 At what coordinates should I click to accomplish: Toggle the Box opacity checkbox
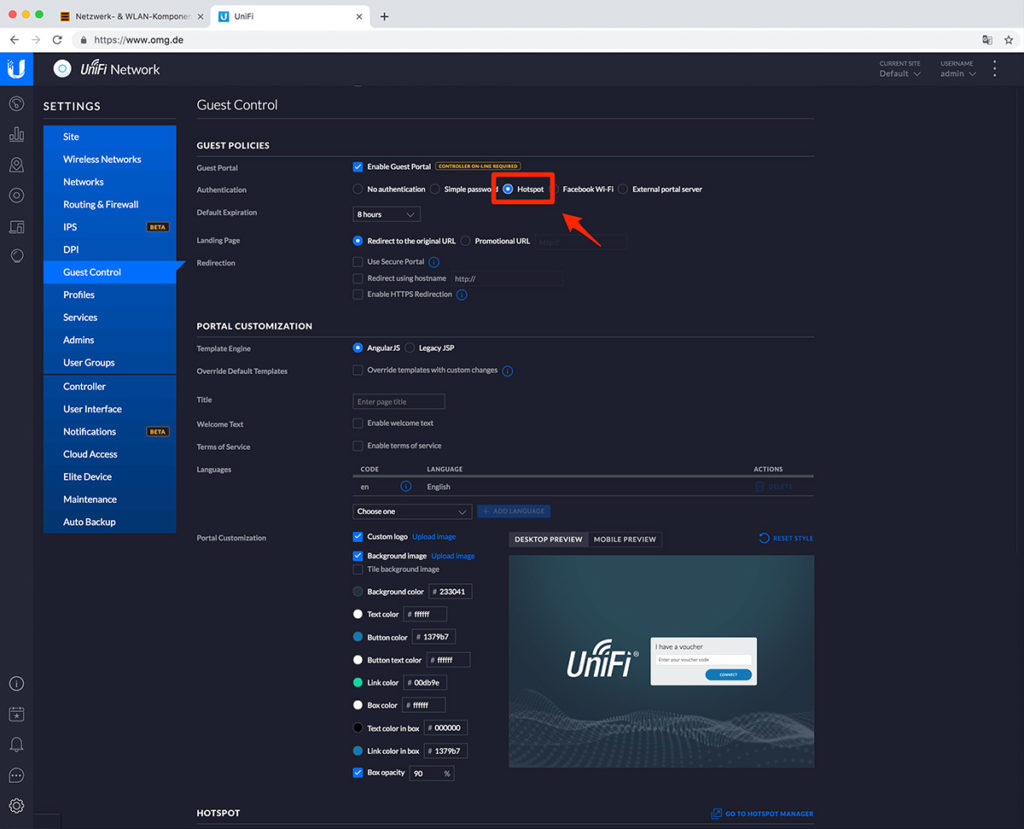[x=358, y=773]
